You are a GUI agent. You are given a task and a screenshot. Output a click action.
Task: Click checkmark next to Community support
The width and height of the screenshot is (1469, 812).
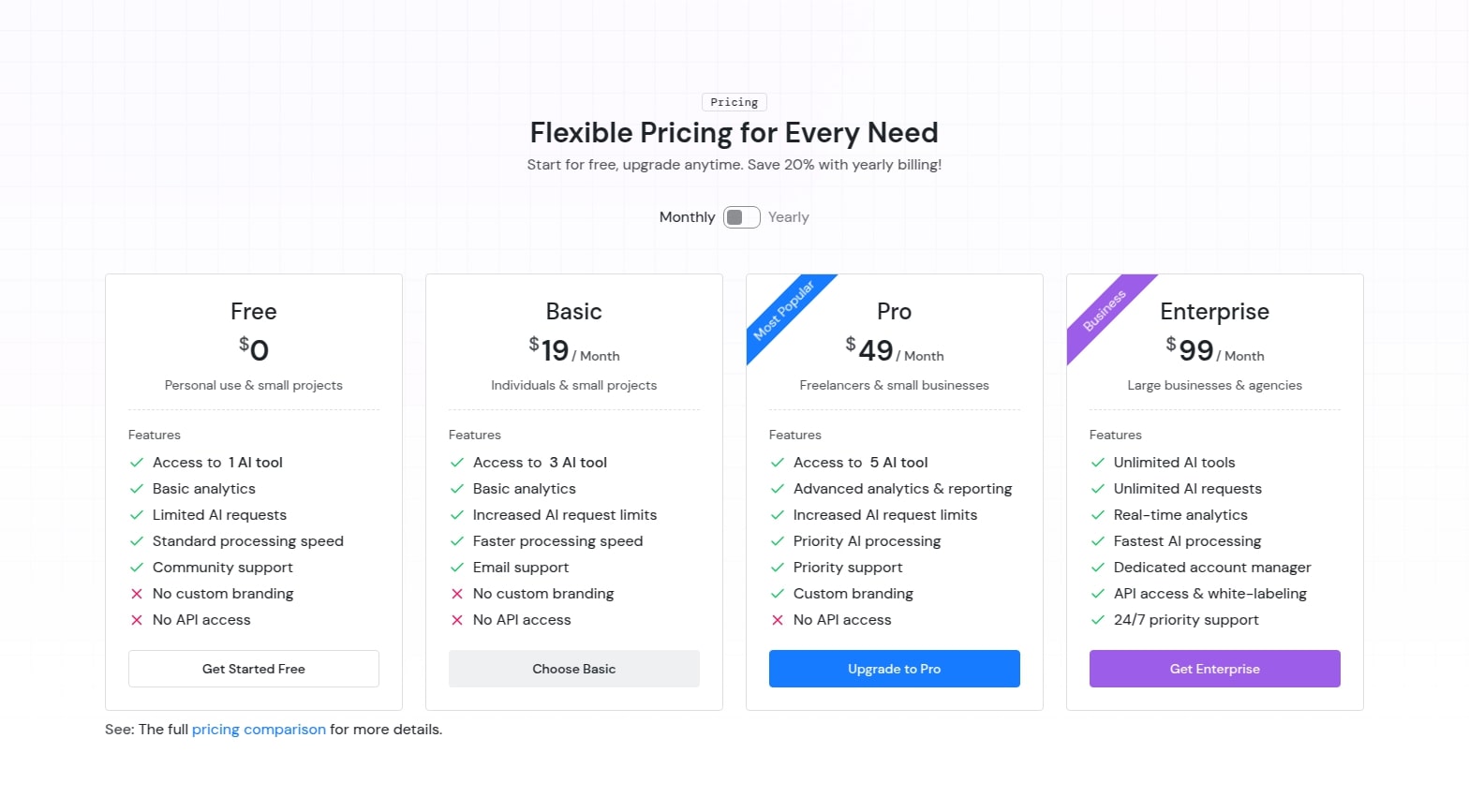[137, 568]
